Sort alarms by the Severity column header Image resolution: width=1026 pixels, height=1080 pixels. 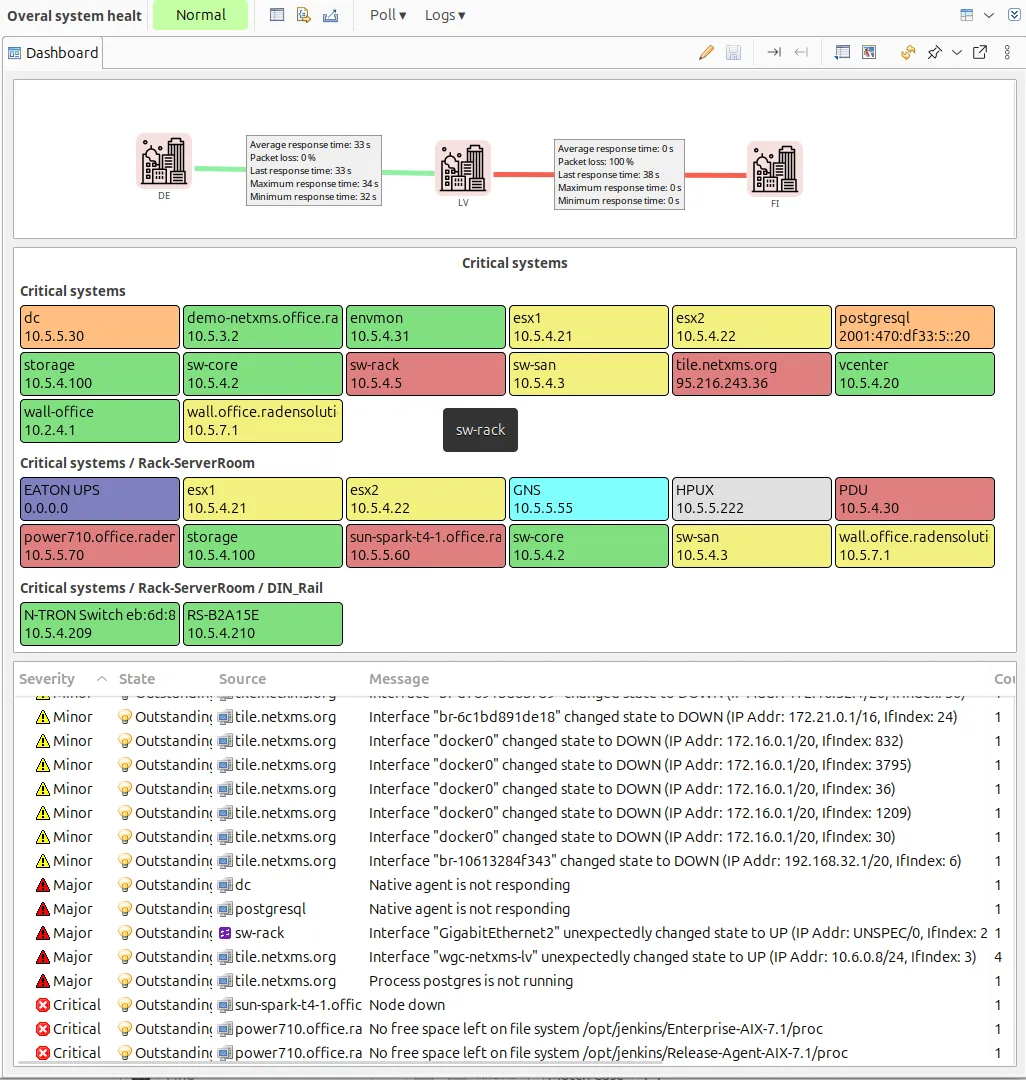[x=46, y=679]
